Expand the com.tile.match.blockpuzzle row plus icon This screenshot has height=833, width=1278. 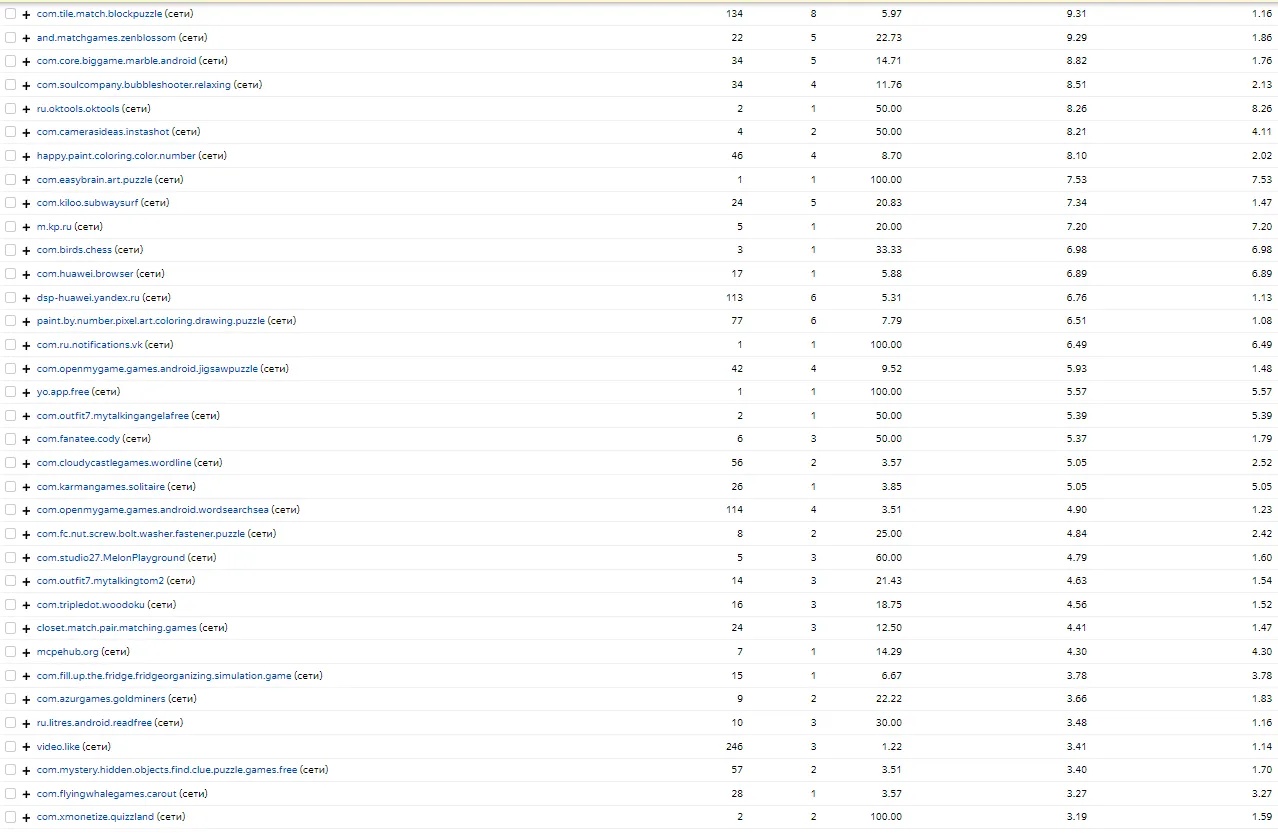tap(26, 14)
